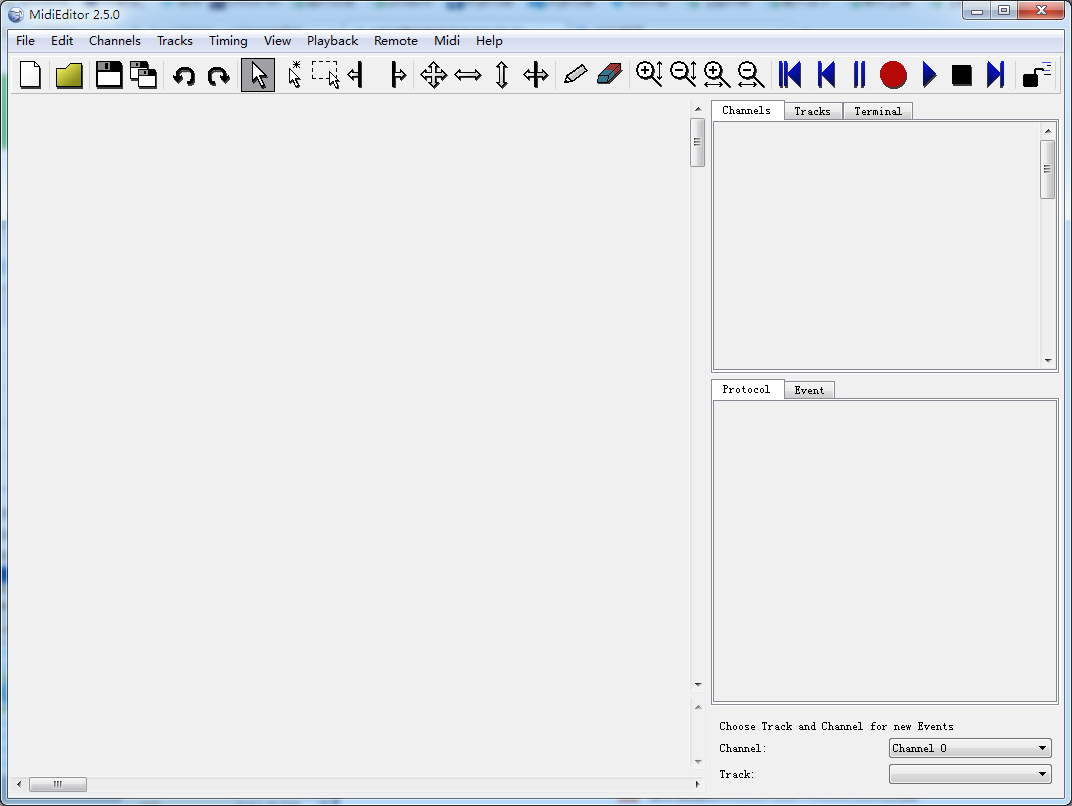
Task: Click the horizontal scrollbar right arrow
Action: click(x=697, y=784)
